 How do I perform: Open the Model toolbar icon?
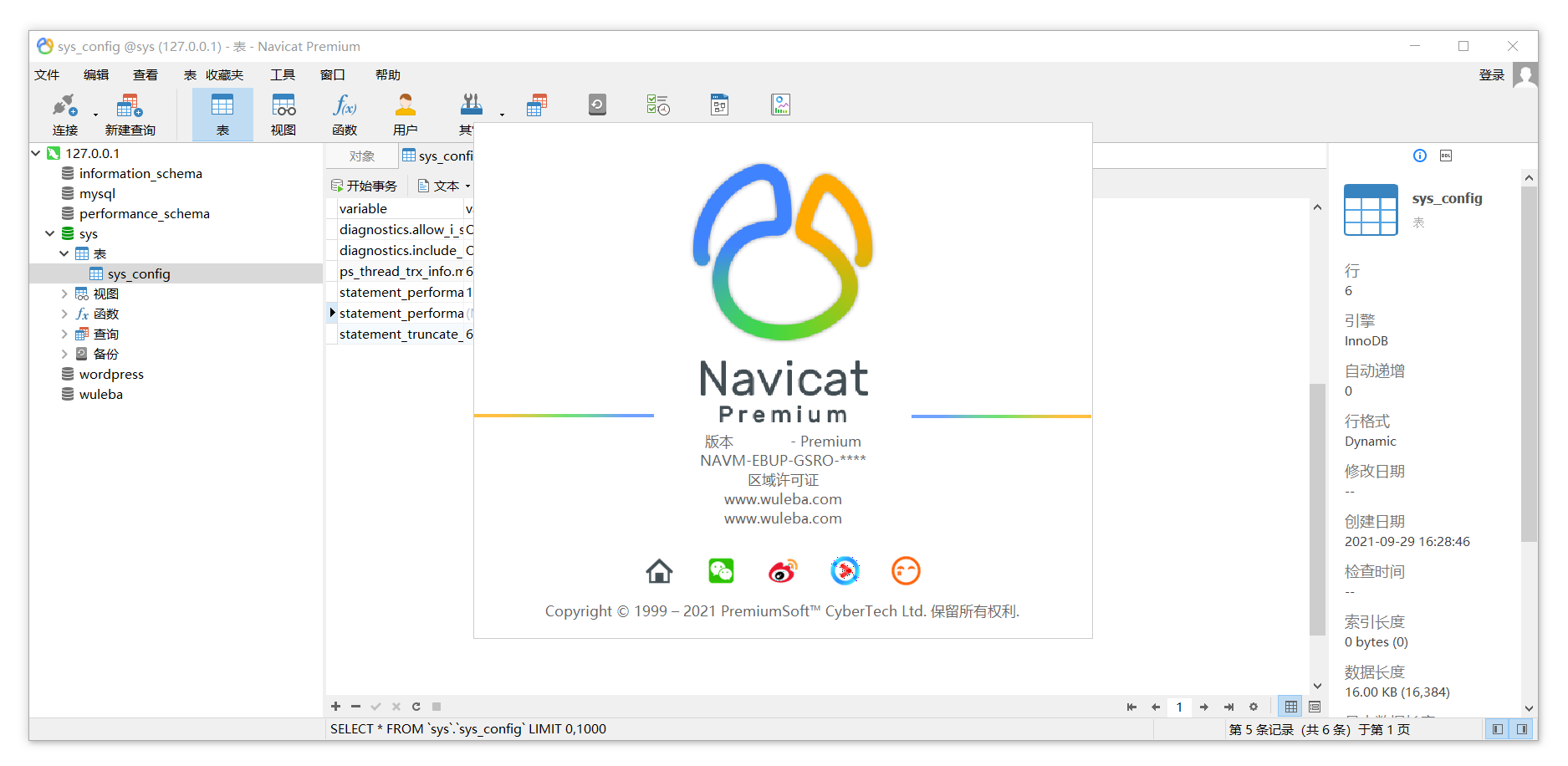point(719,105)
